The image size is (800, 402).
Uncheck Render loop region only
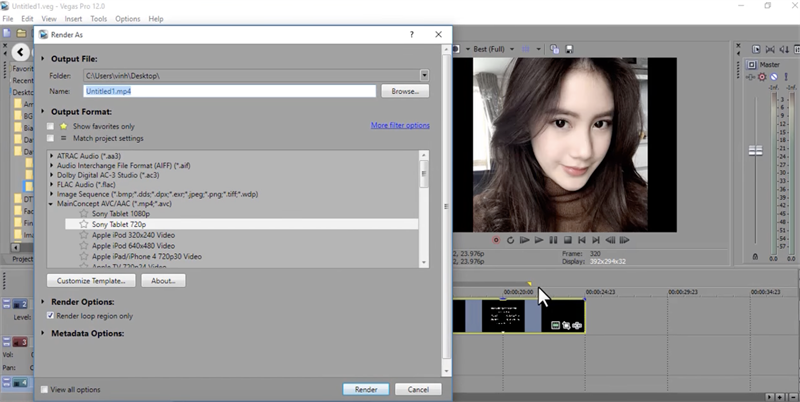pos(51,316)
